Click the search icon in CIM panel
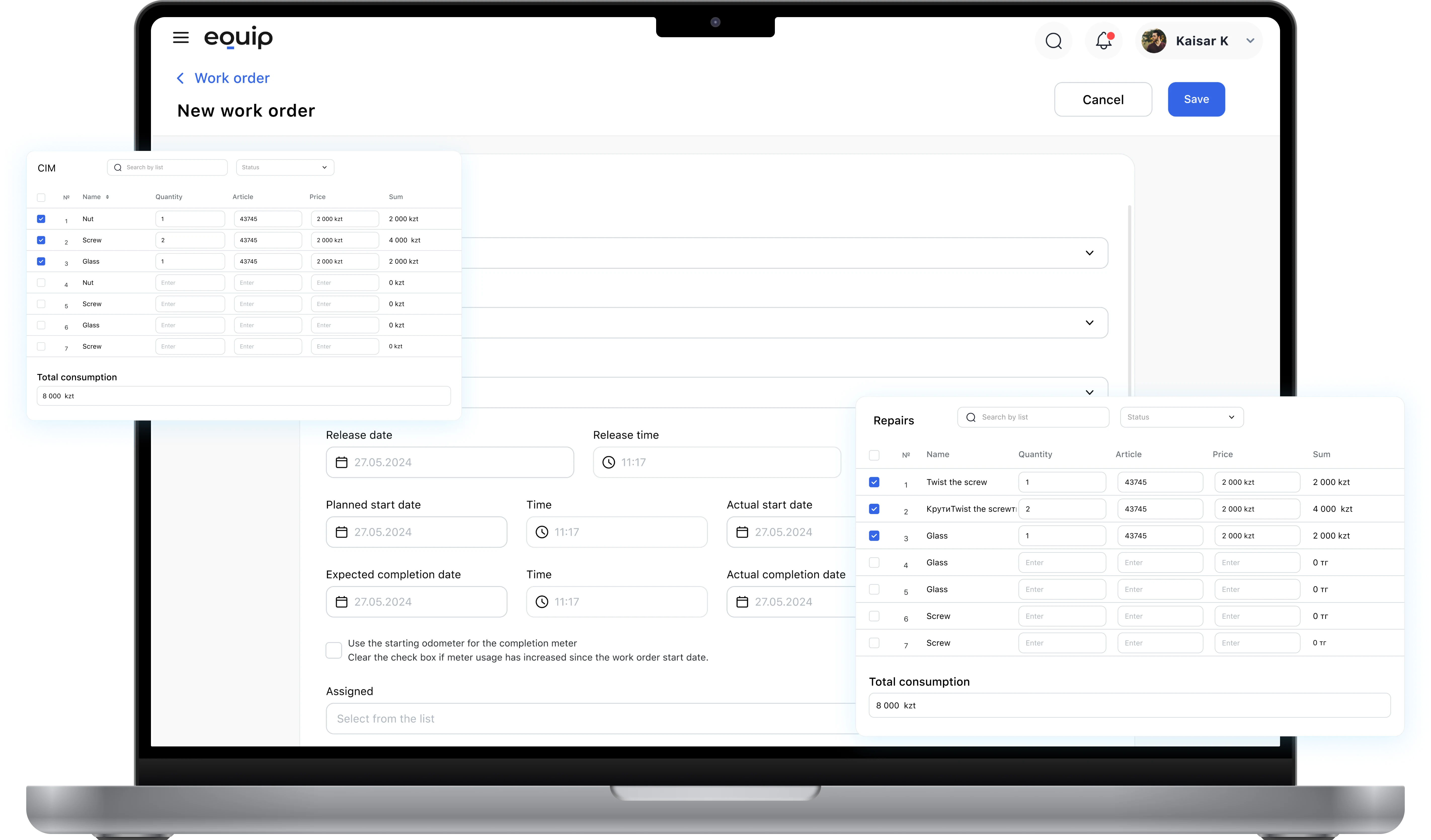 pos(118,167)
